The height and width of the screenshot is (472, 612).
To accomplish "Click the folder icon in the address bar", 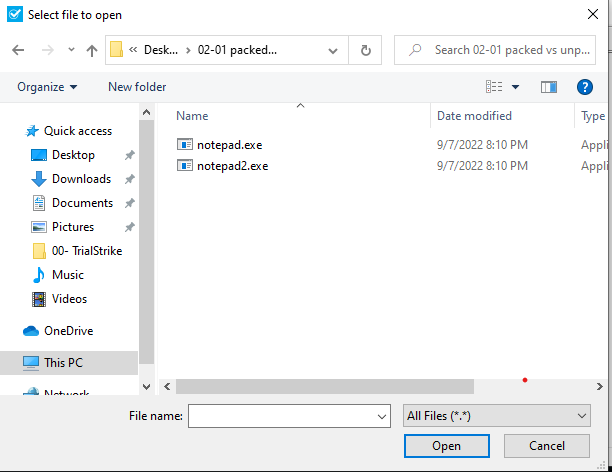I will tap(116, 50).
